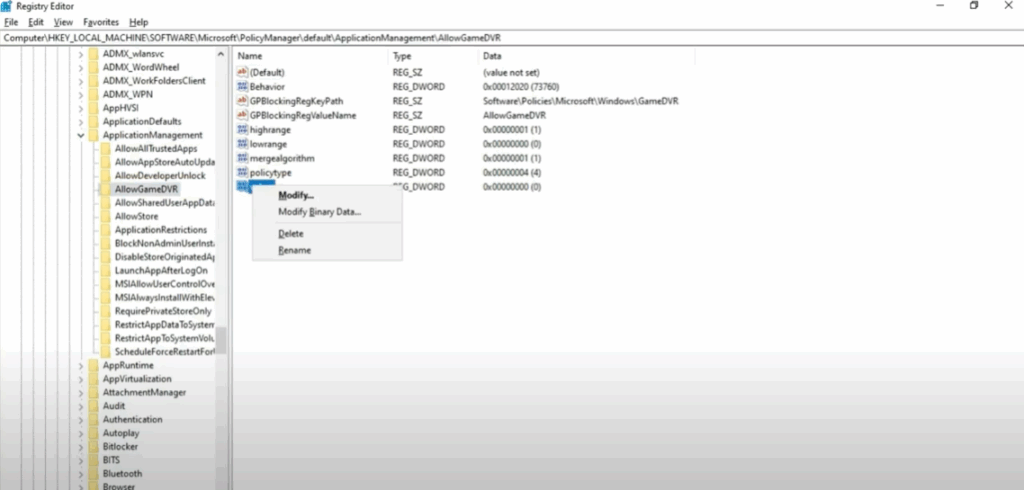Click the policytype DWORD value icon
The width and height of the screenshot is (1024, 490).
(x=242, y=173)
